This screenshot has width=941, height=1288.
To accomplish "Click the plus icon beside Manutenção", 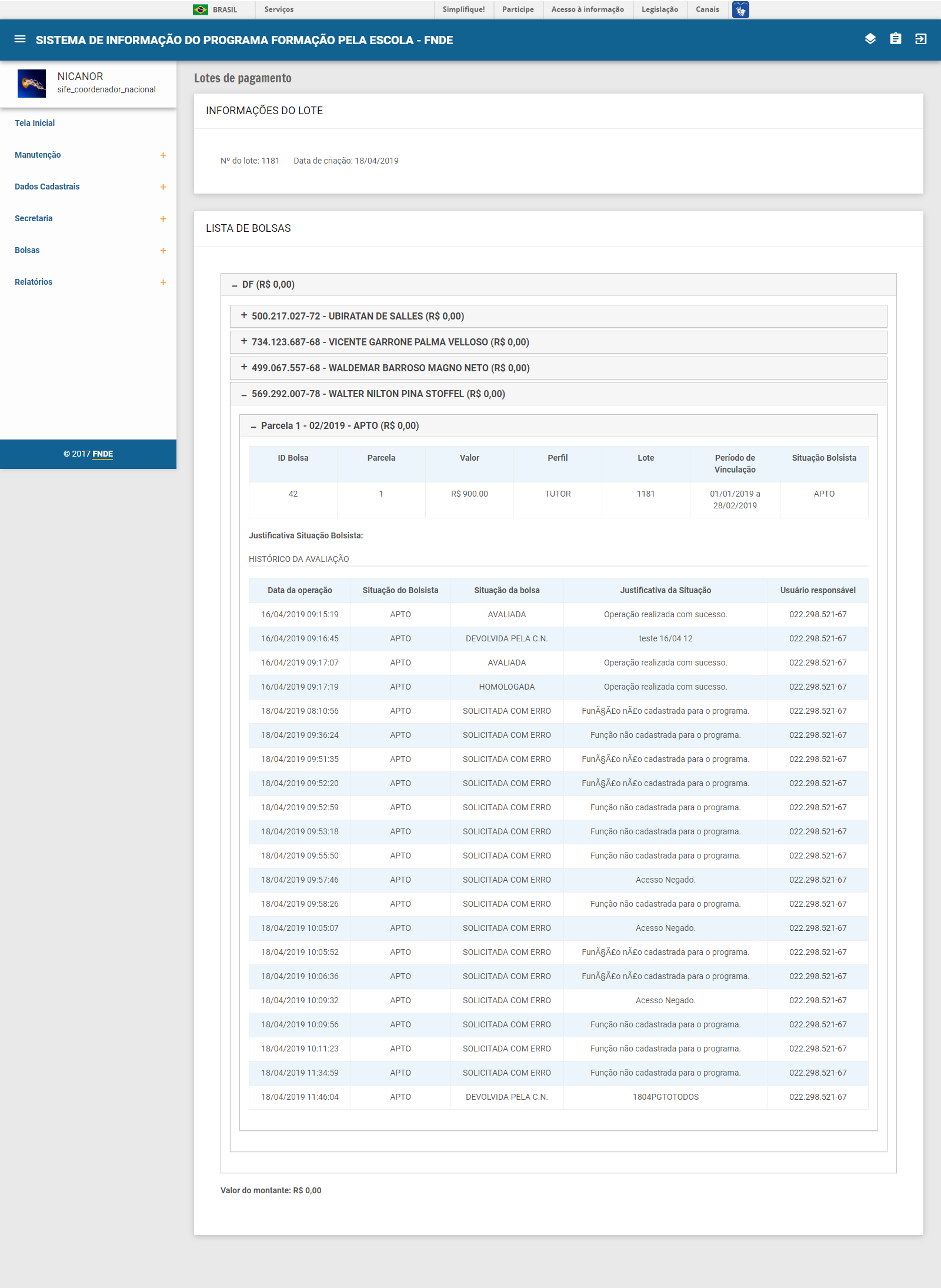I will click(163, 155).
